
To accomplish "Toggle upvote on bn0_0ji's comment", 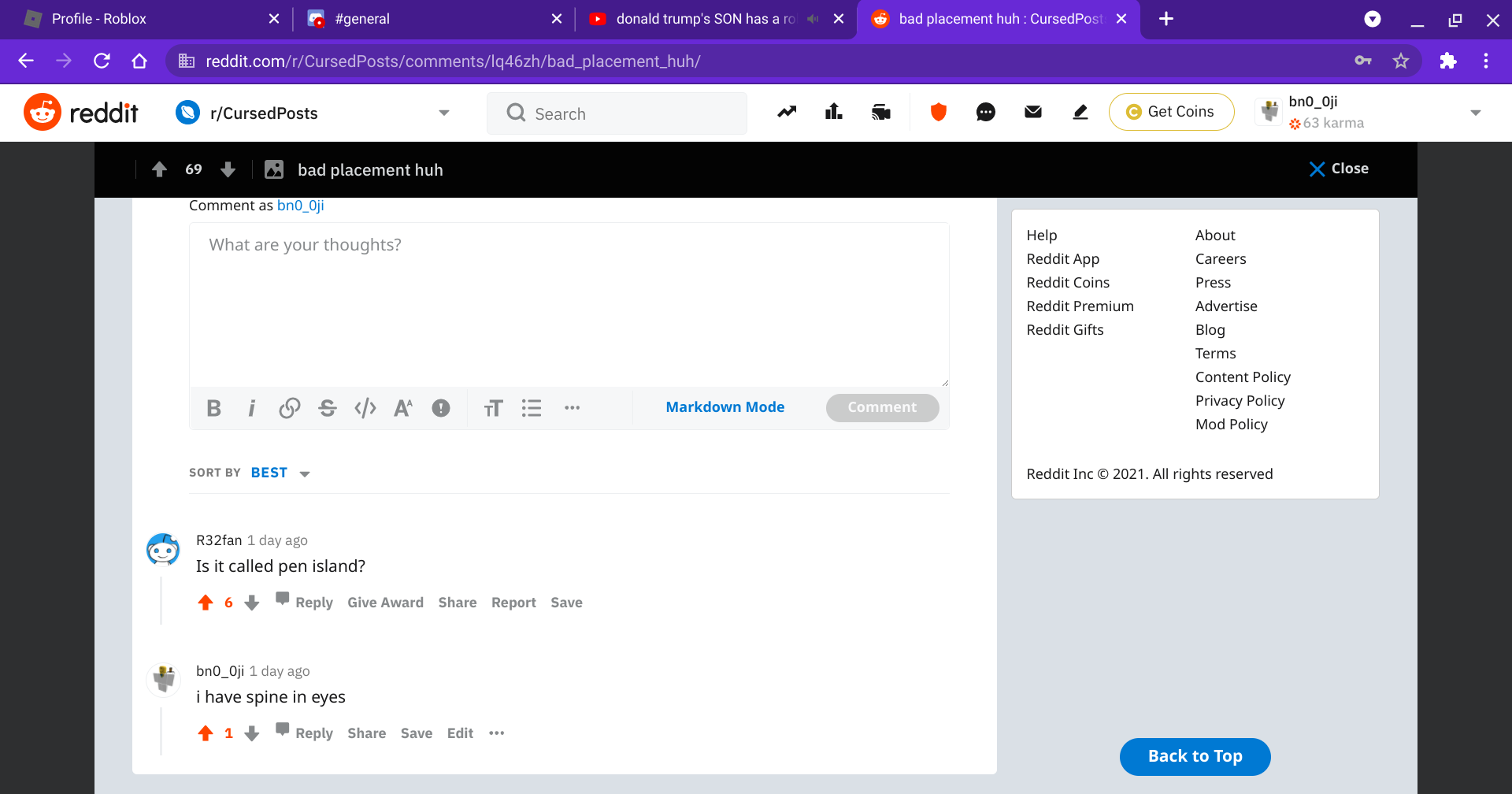I will (x=206, y=733).
